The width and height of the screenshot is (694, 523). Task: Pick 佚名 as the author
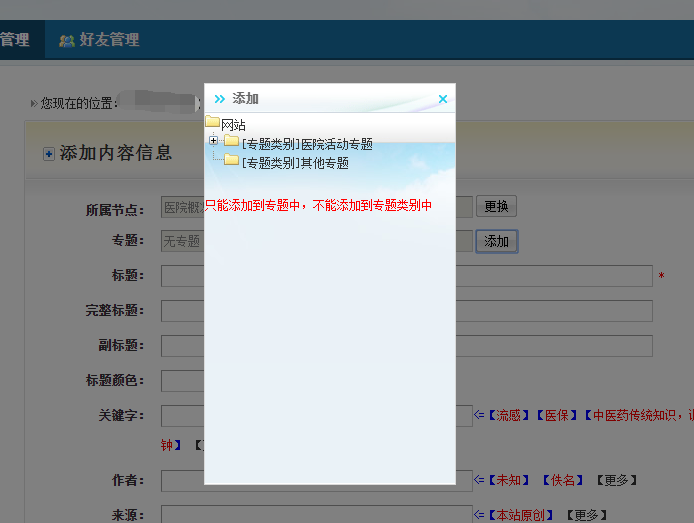tap(563, 481)
